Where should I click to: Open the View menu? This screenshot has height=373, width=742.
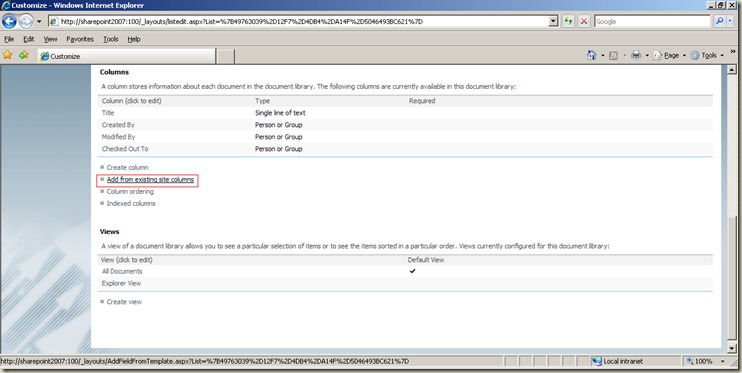point(51,39)
